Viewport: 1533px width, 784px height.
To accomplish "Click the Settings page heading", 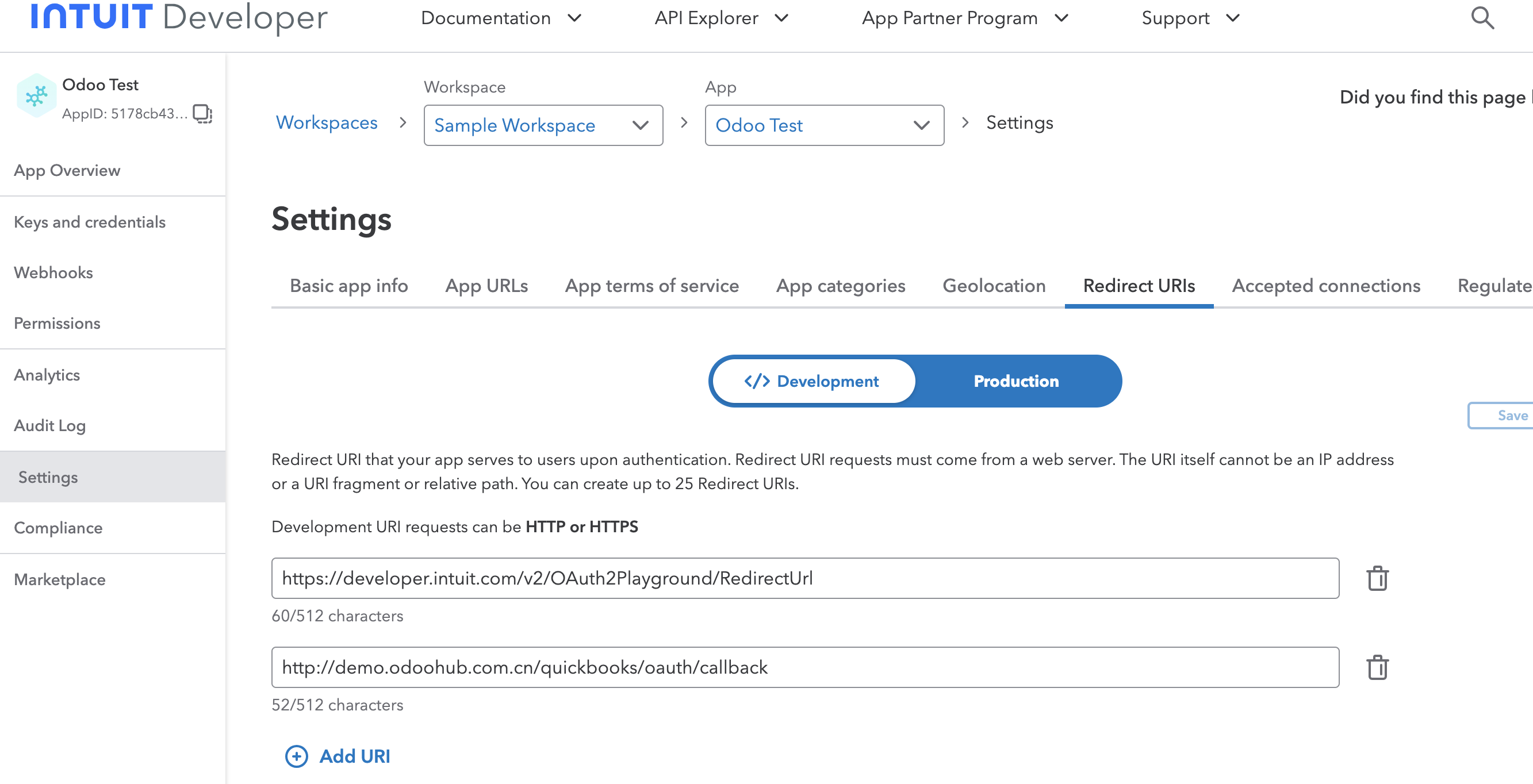I will point(331,220).
